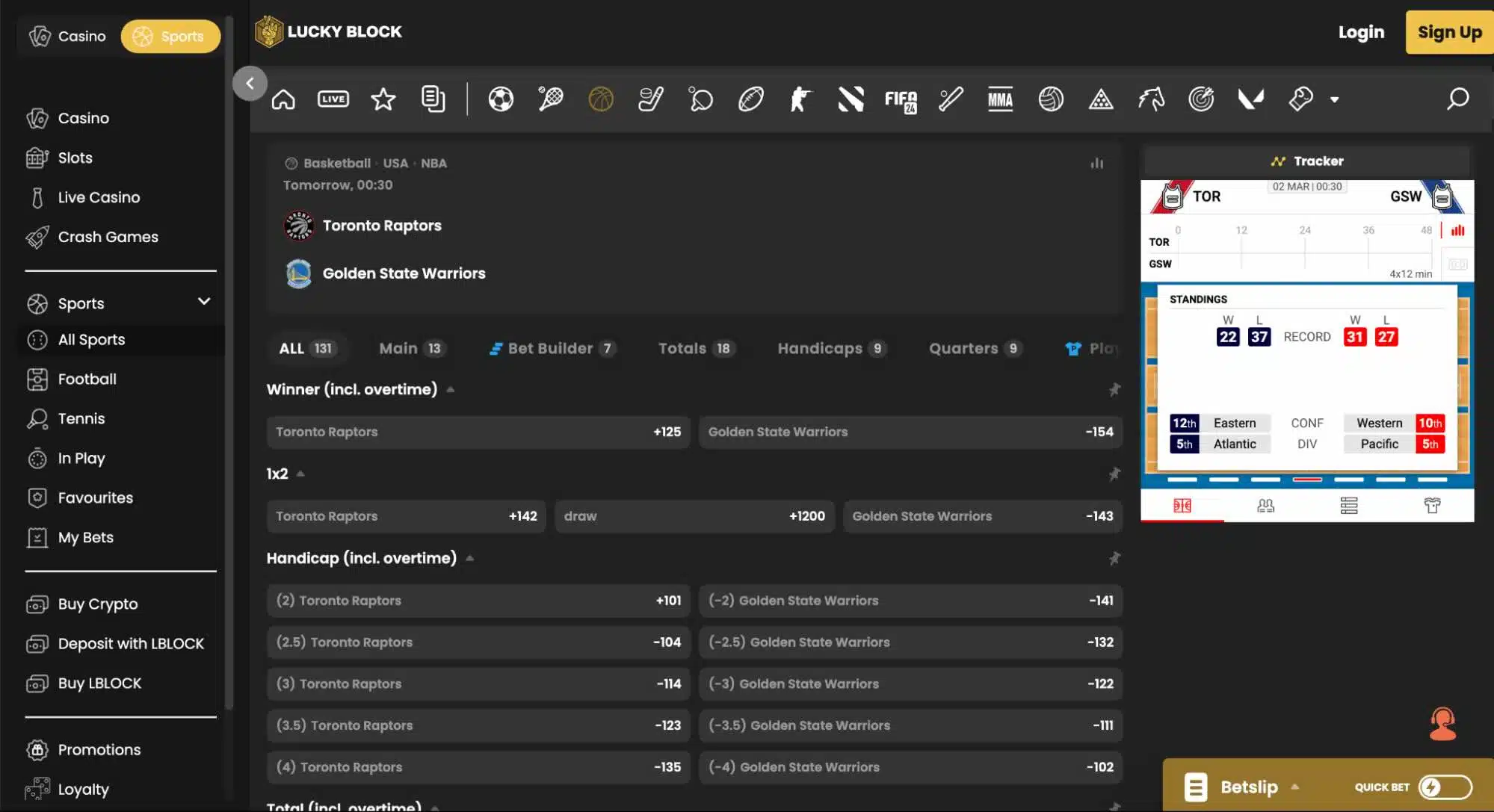Image resolution: width=1494 pixels, height=812 pixels.
Task: Expand the Betslip panel arrow
Action: (1294, 787)
